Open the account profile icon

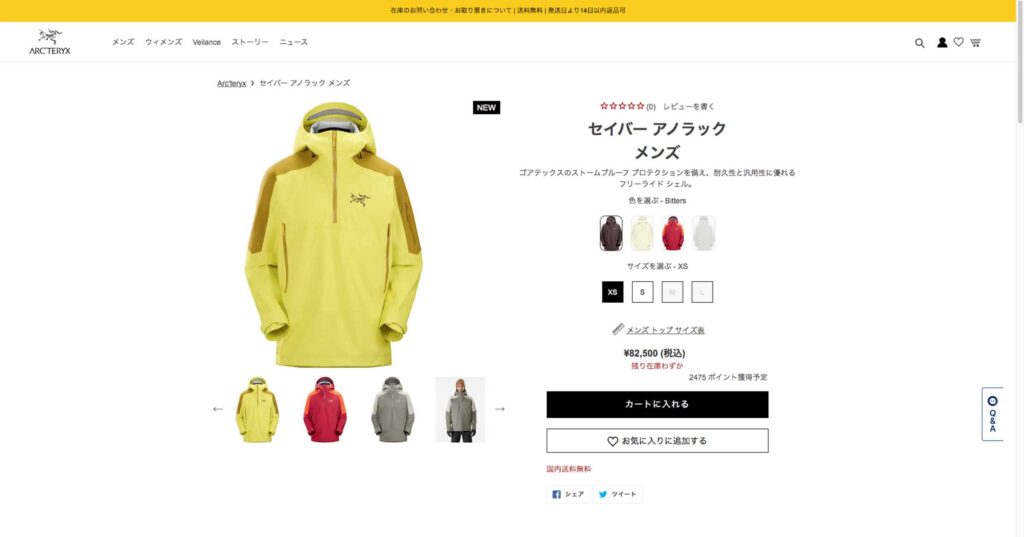click(x=942, y=42)
